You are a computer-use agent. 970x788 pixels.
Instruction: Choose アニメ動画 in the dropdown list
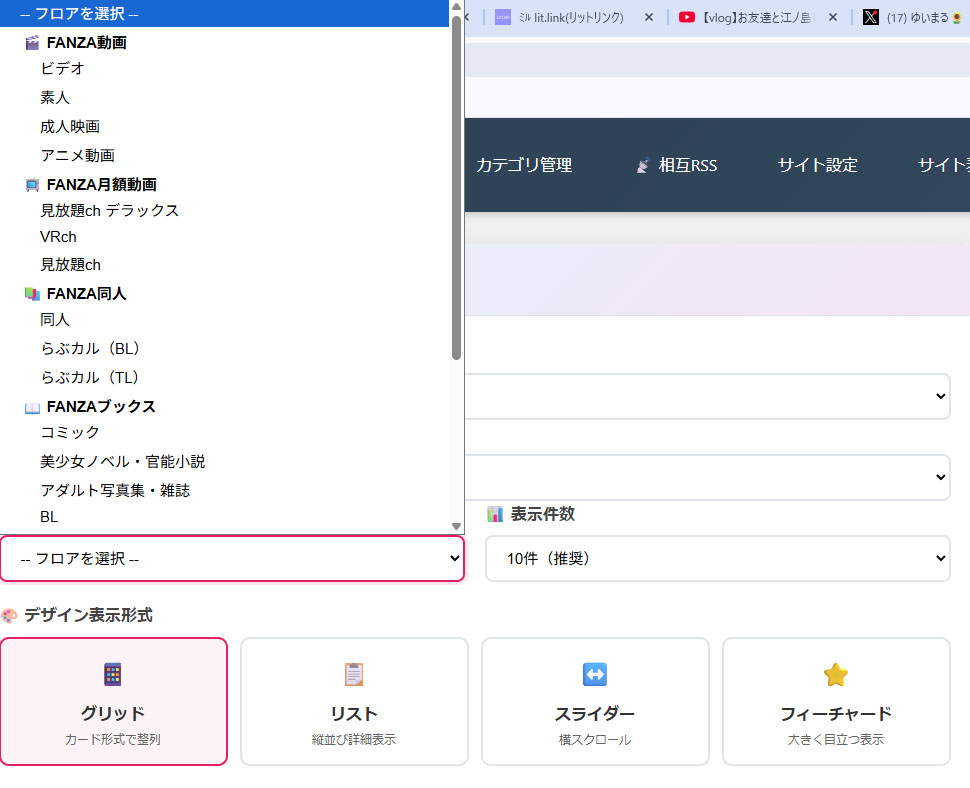click(x=77, y=155)
